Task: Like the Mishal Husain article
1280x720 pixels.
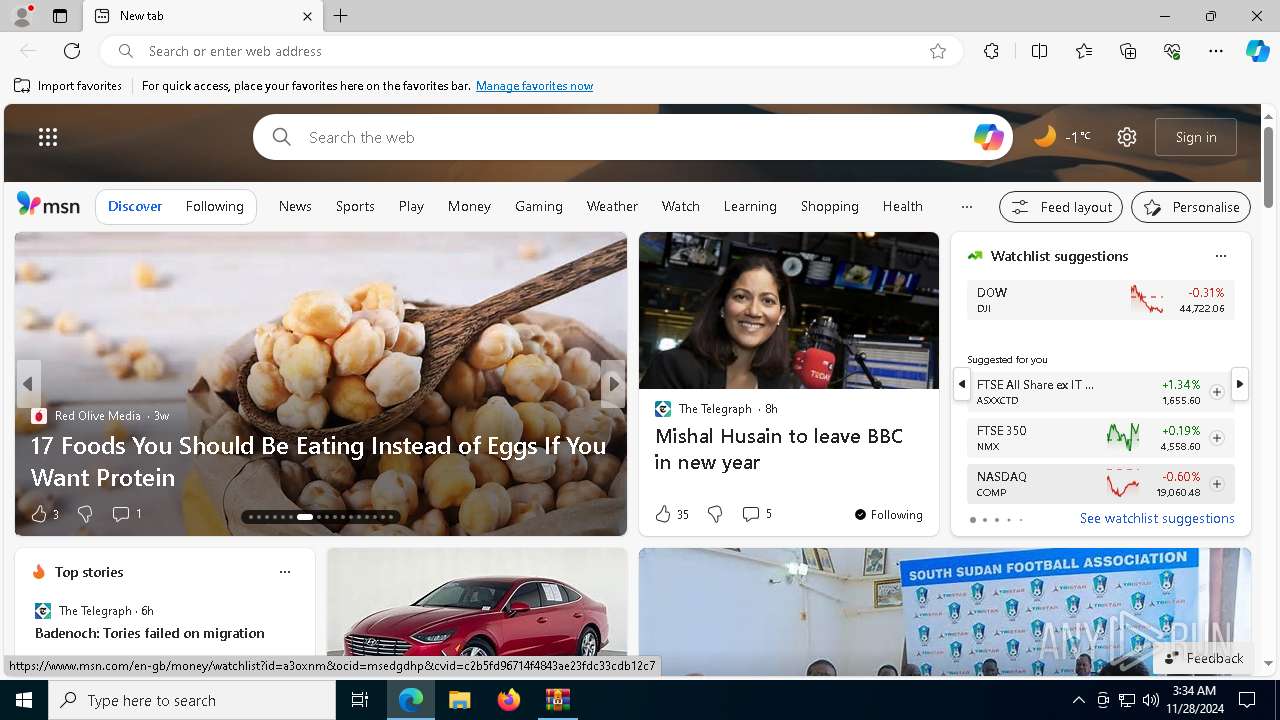Action: click(x=663, y=514)
